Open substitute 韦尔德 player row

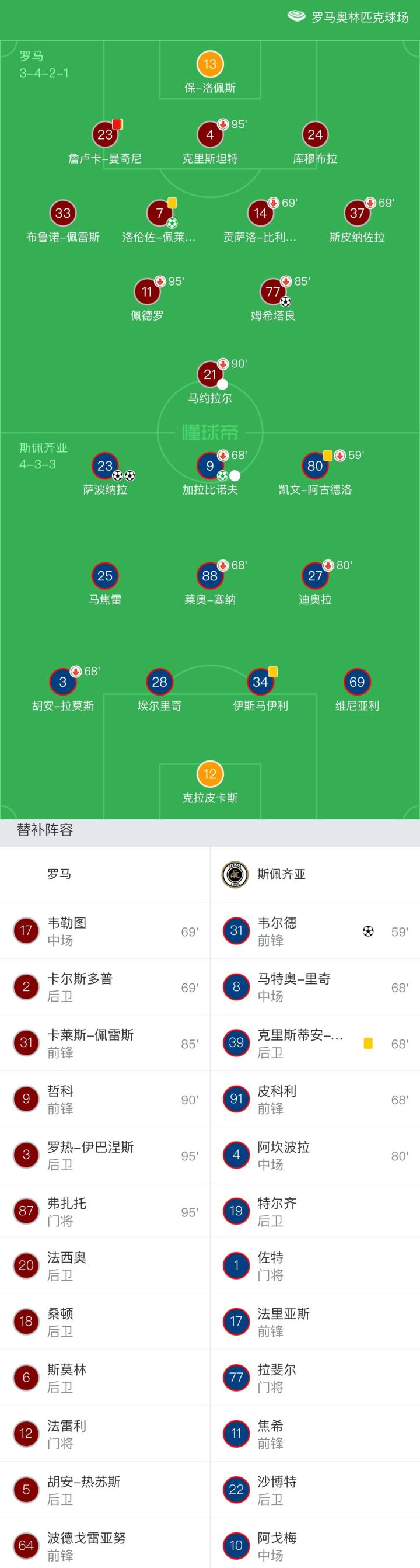pos(315,931)
